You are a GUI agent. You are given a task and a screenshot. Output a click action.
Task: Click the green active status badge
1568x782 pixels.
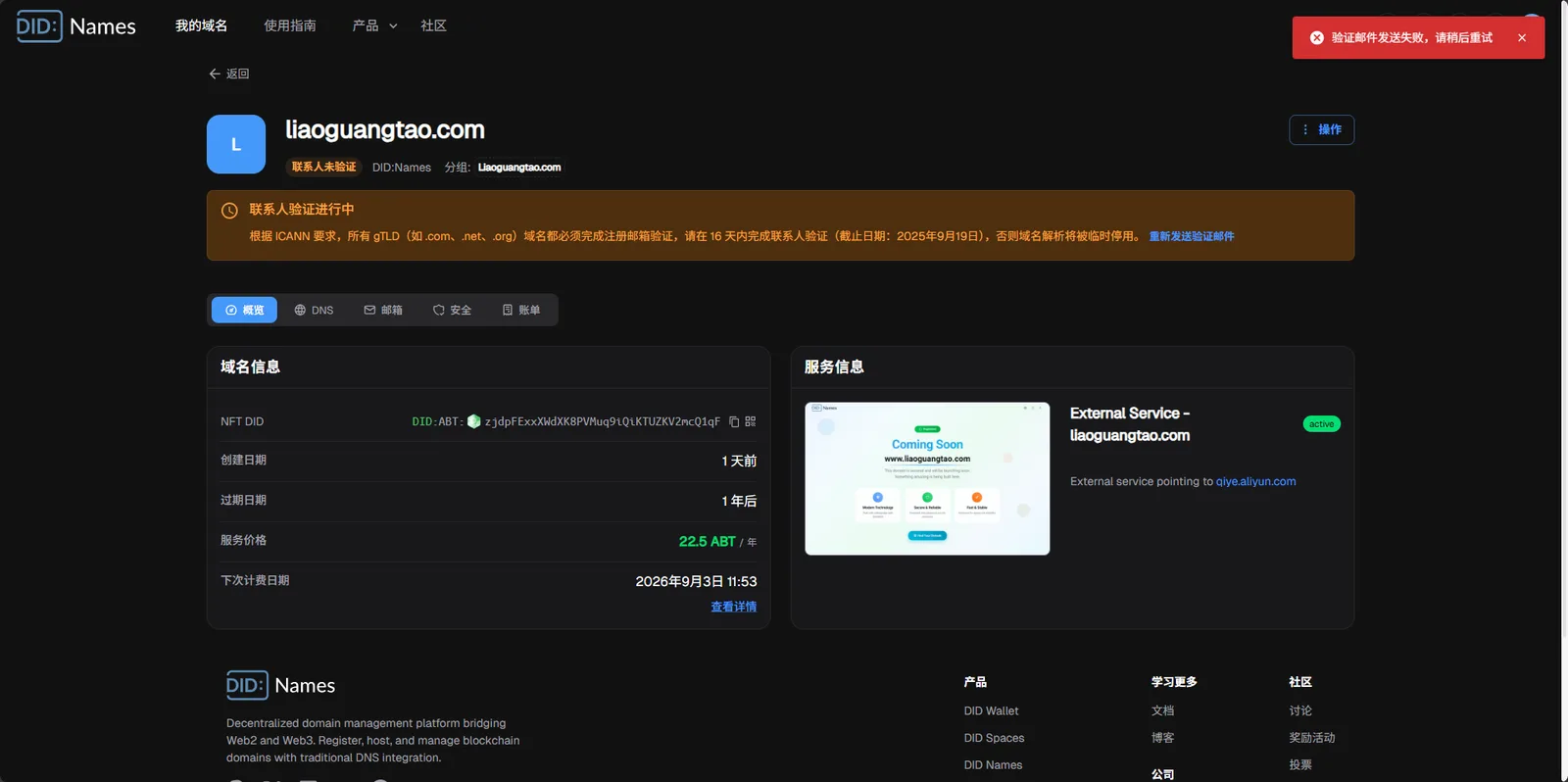click(1321, 424)
